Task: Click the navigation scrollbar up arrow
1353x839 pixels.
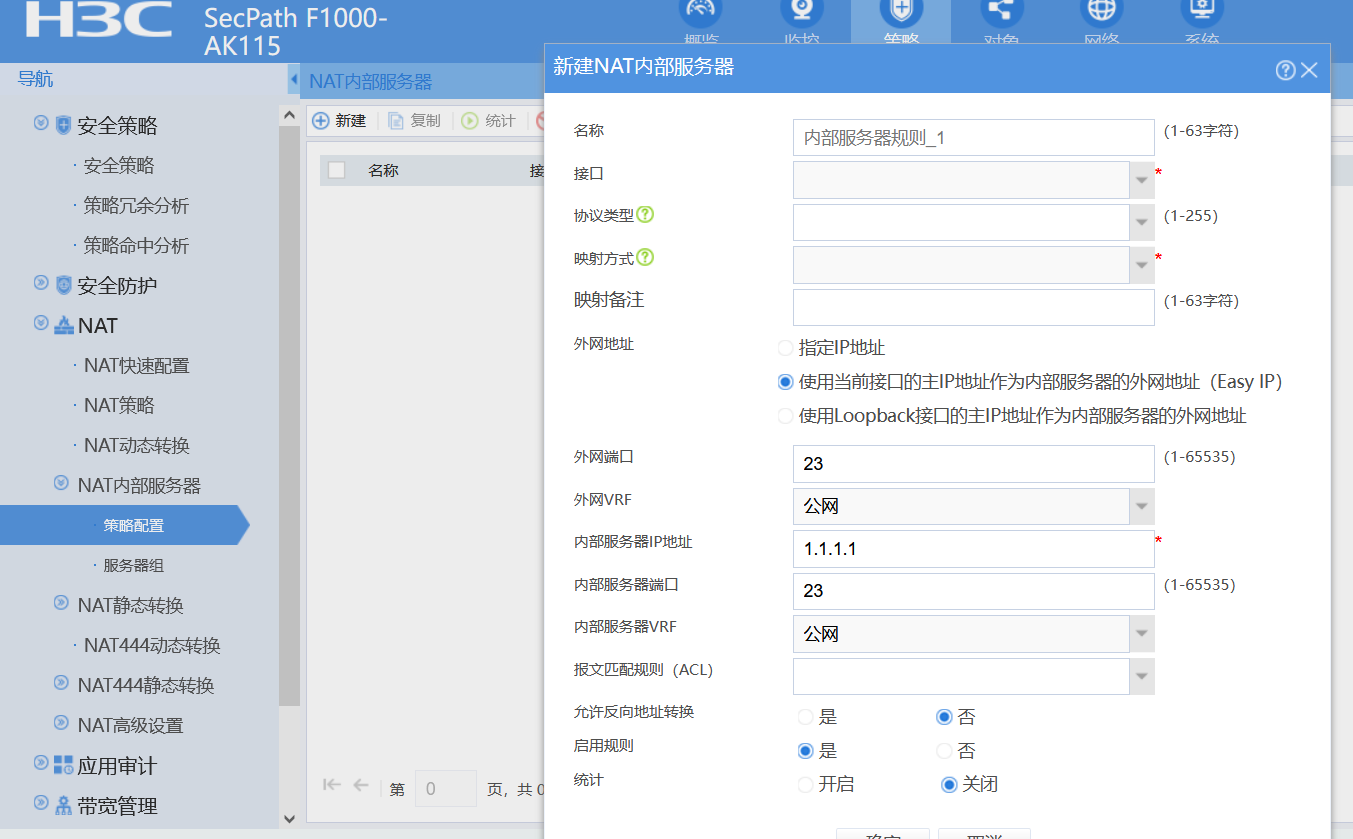Action: [x=289, y=116]
